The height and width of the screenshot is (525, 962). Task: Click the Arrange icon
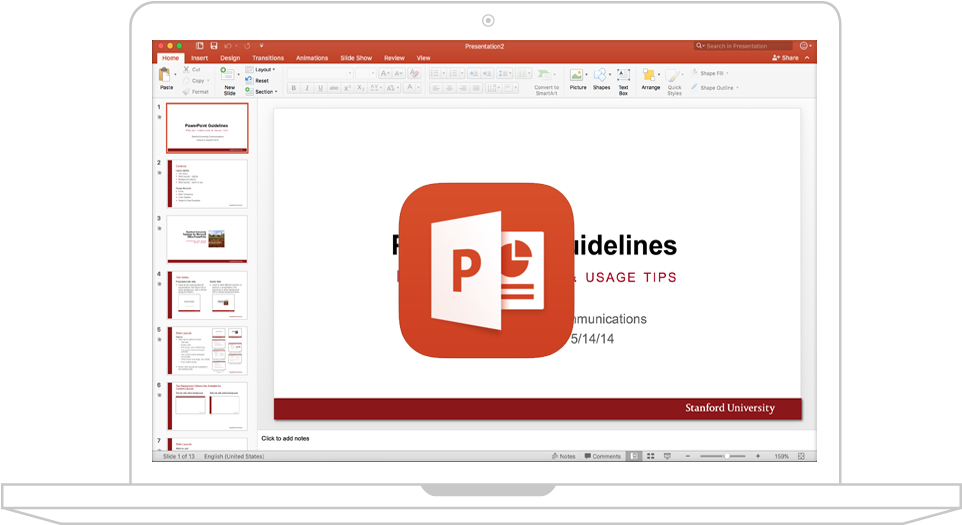click(648, 75)
